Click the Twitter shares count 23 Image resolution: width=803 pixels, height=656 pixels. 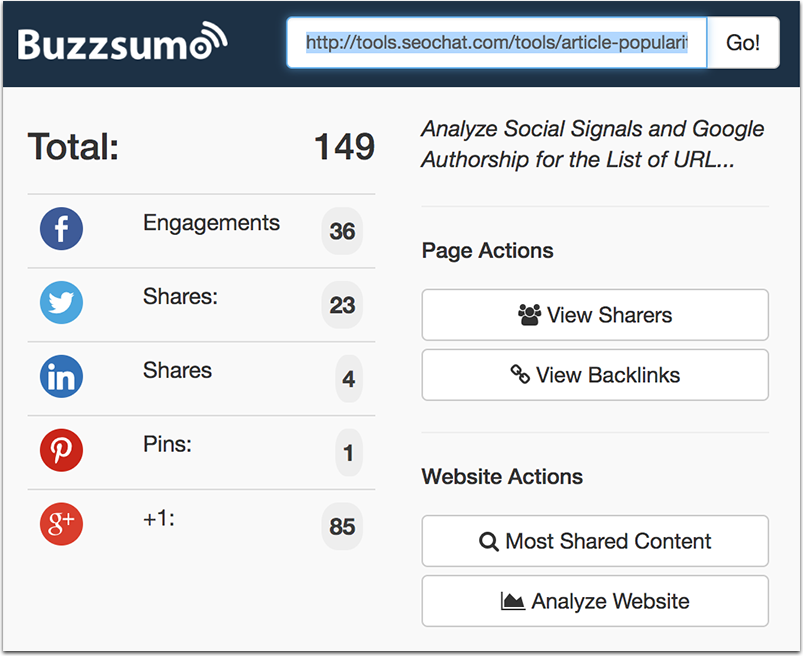342,305
